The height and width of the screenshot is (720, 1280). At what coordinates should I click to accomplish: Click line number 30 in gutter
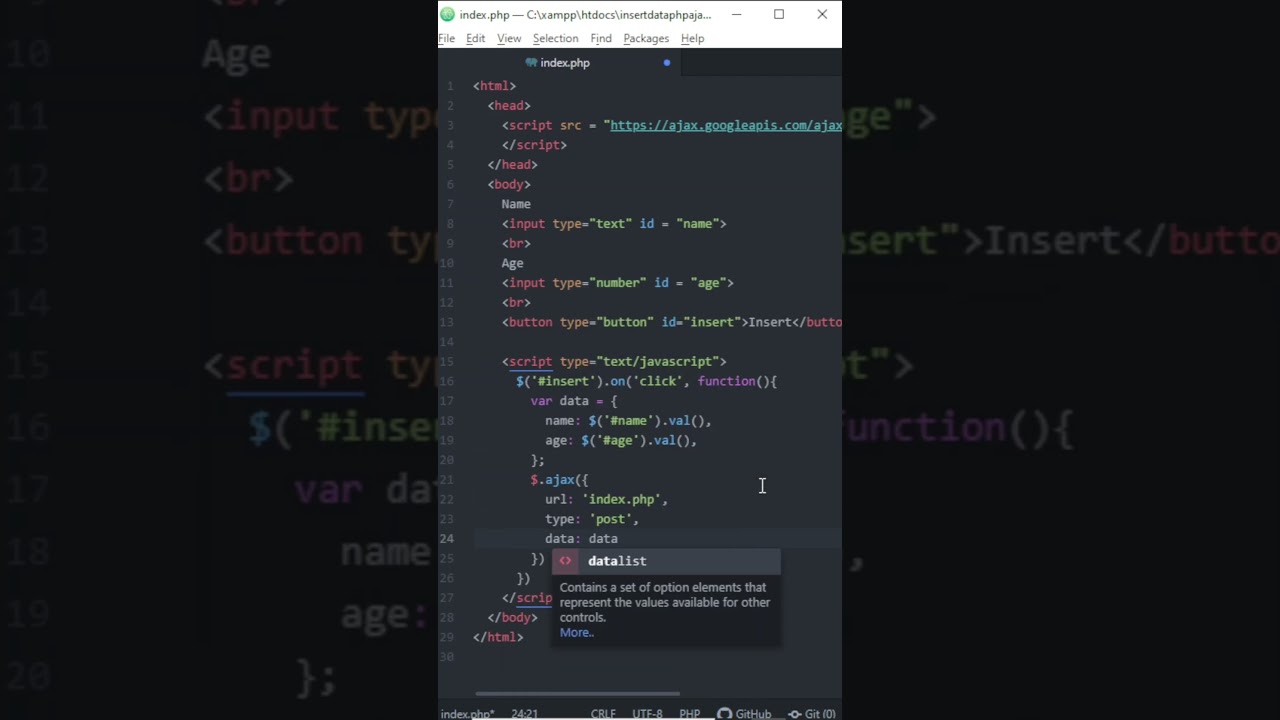click(x=446, y=657)
